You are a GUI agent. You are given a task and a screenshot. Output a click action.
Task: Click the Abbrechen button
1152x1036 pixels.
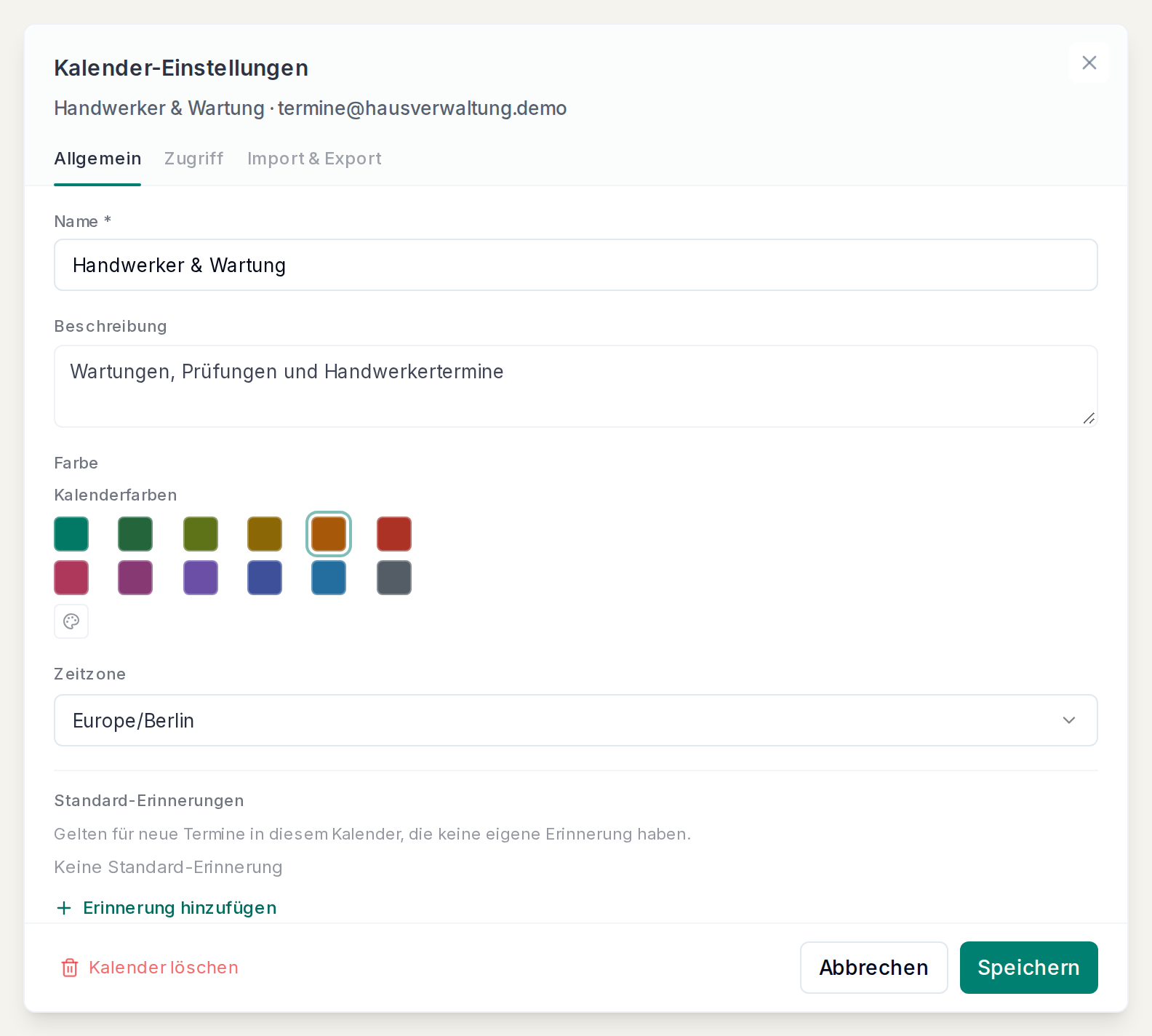(x=873, y=968)
